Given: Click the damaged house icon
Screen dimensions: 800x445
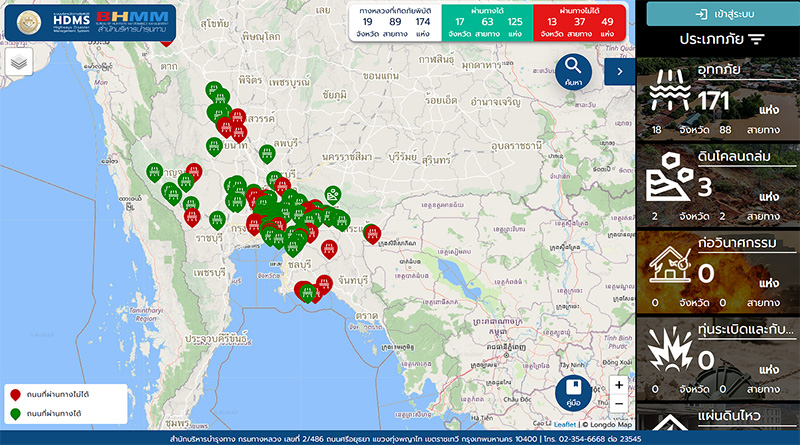Looking at the screenshot, I should [x=669, y=264].
